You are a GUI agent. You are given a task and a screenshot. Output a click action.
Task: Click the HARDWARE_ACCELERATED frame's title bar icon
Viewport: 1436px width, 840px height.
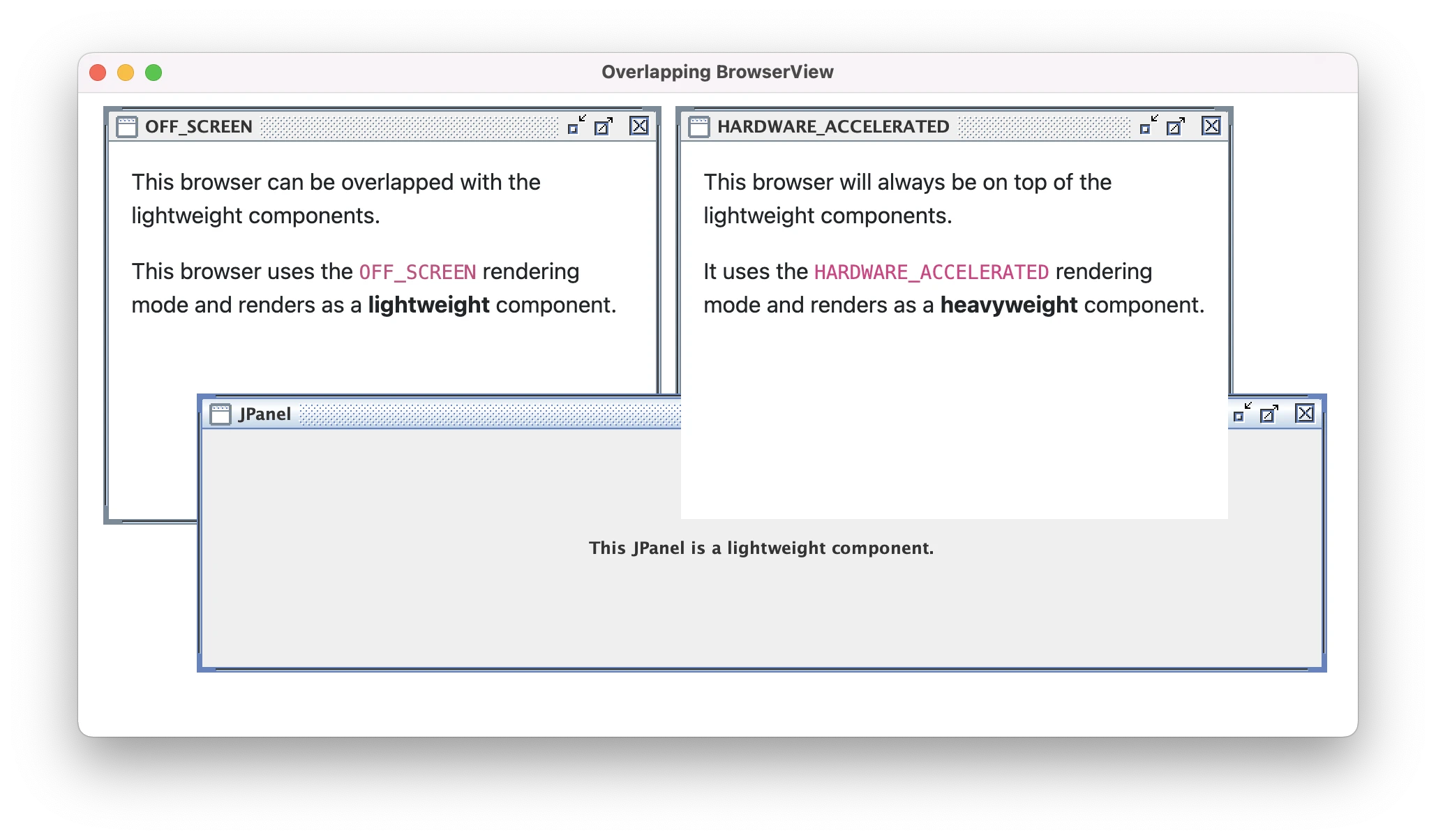pos(698,126)
